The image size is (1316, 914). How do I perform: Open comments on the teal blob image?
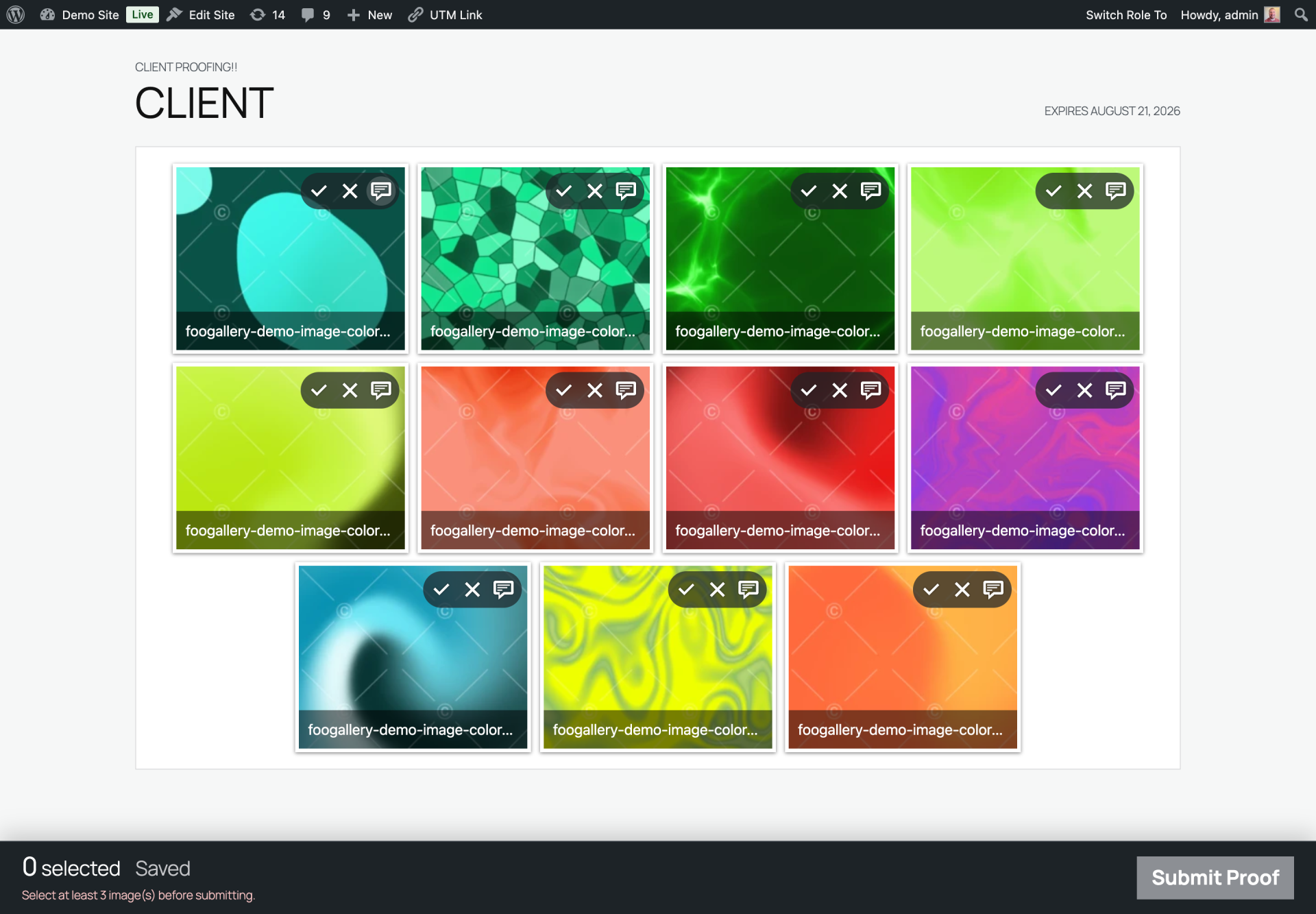[x=381, y=191]
